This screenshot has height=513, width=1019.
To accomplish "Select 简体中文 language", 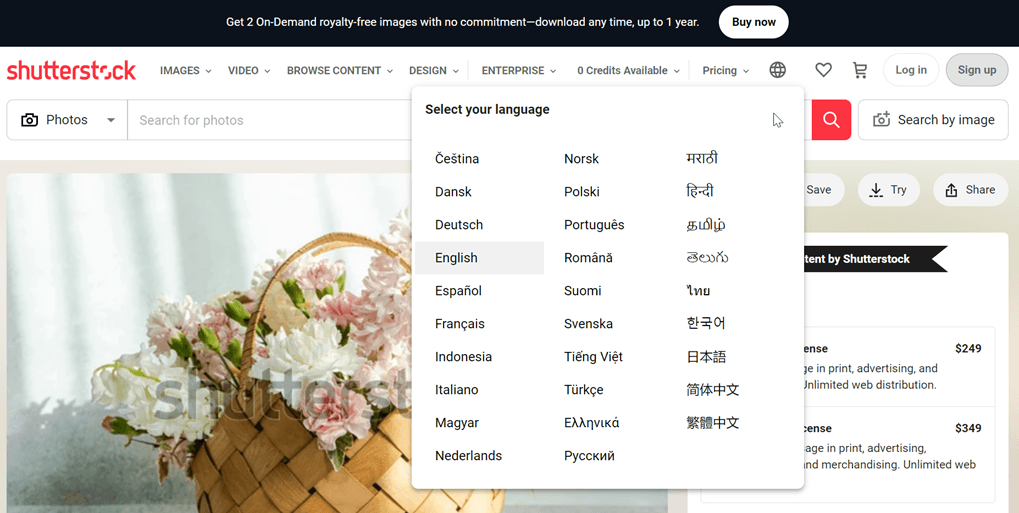I will coord(712,389).
